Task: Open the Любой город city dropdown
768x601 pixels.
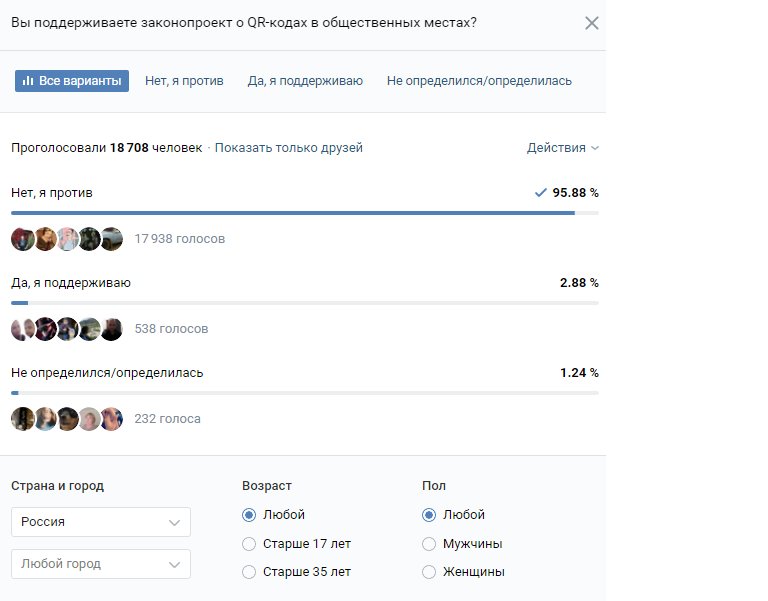Action: pyautogui.click(x=101, y=564)
